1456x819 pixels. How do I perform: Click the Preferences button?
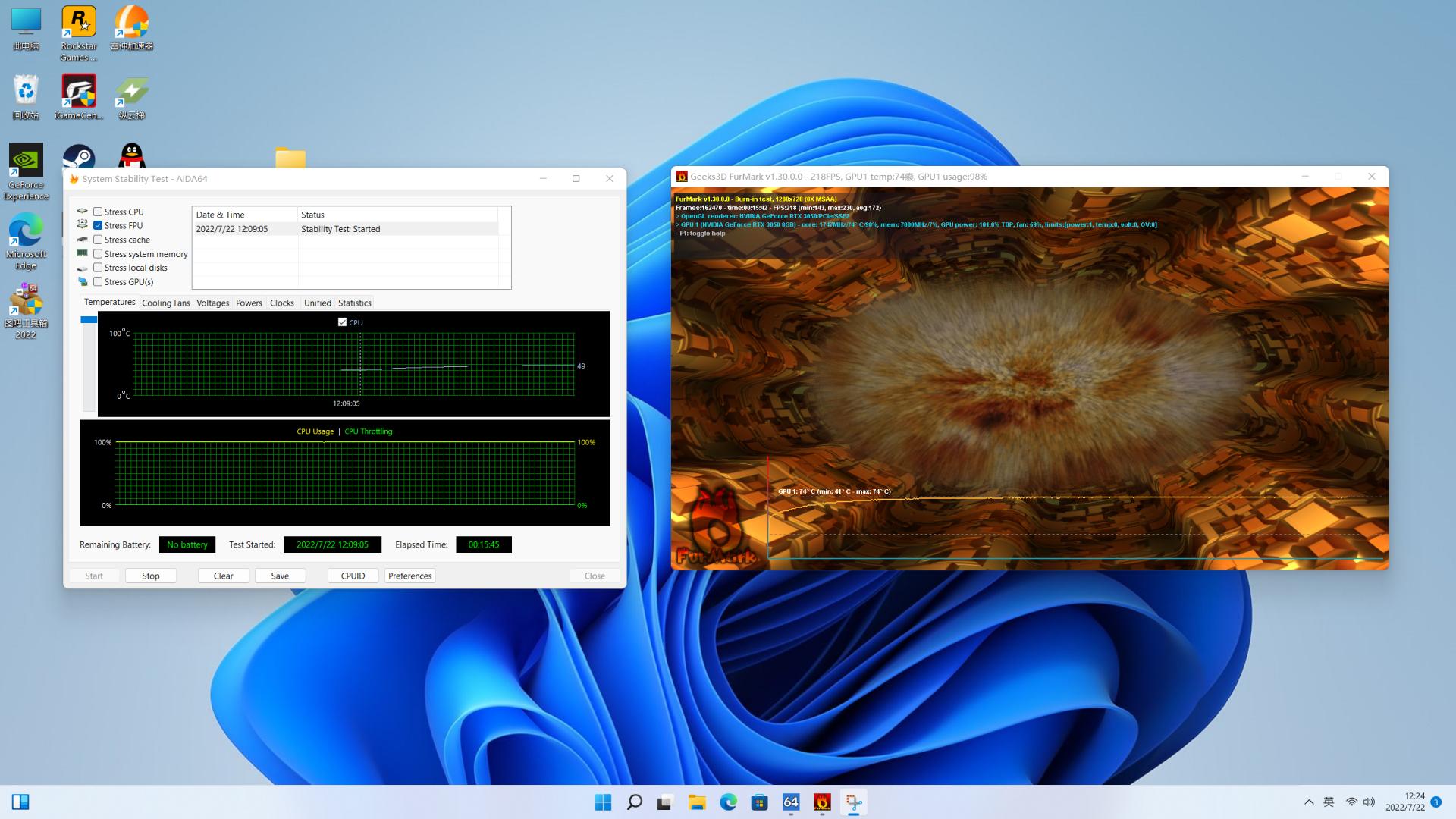coord(409,576)
